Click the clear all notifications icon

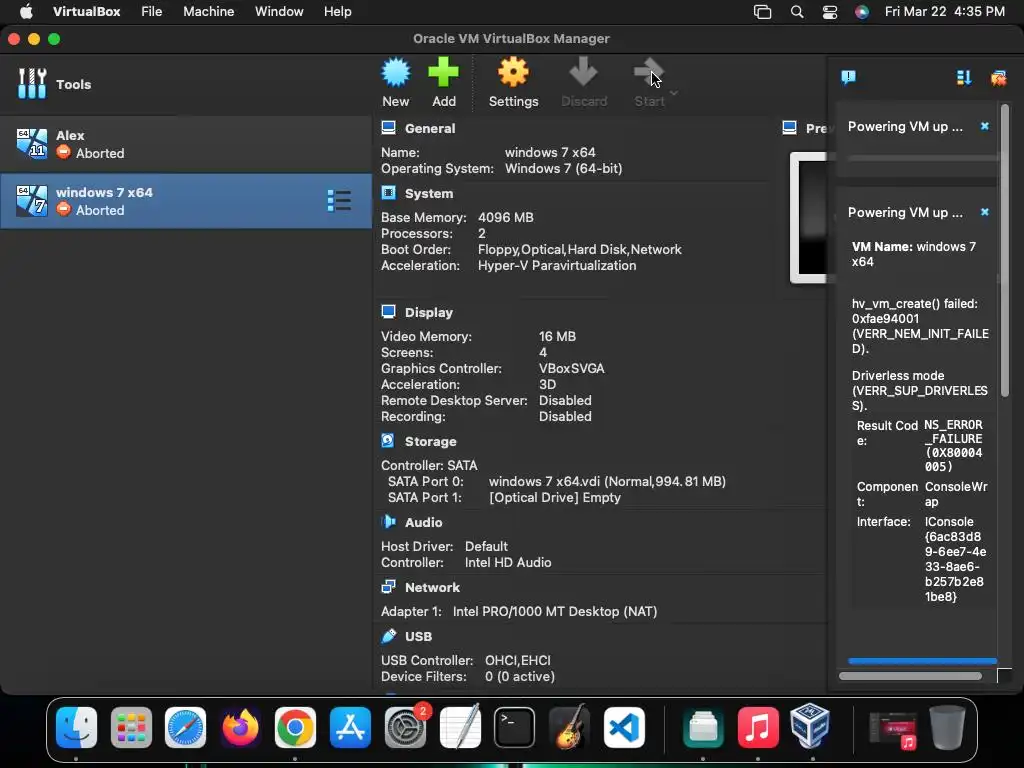coord(999,78)
